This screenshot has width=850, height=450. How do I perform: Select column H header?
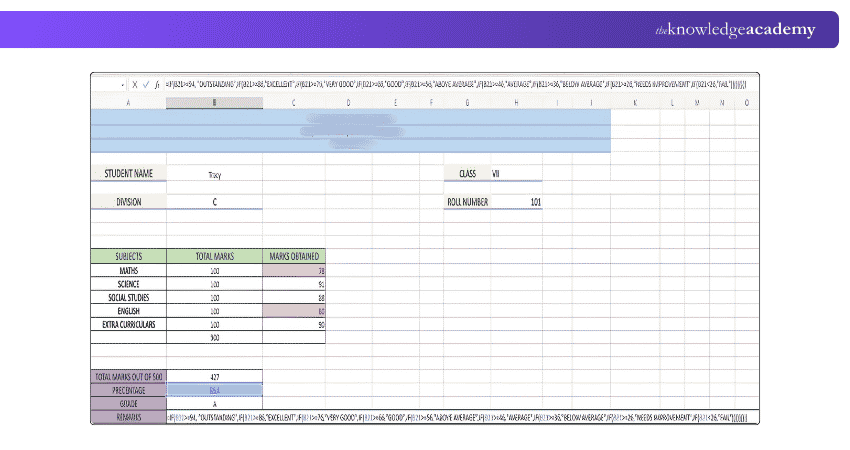pos(516,102)
